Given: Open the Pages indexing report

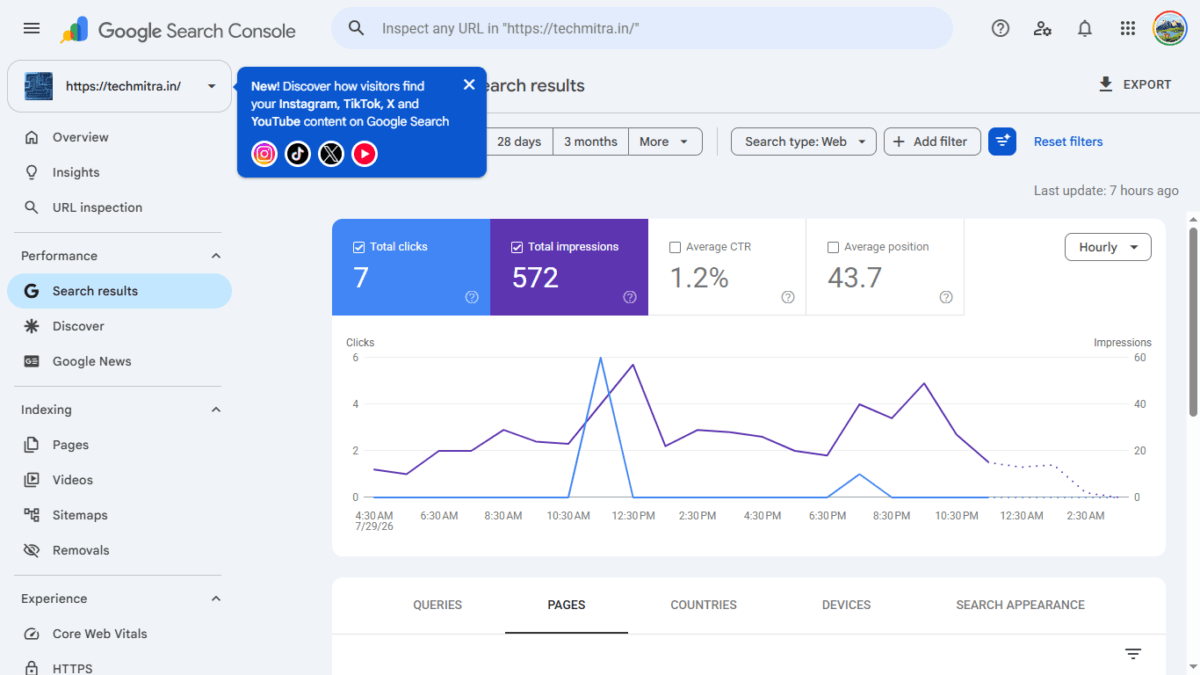Looking at the screenshot, I should tap(119, 445).
